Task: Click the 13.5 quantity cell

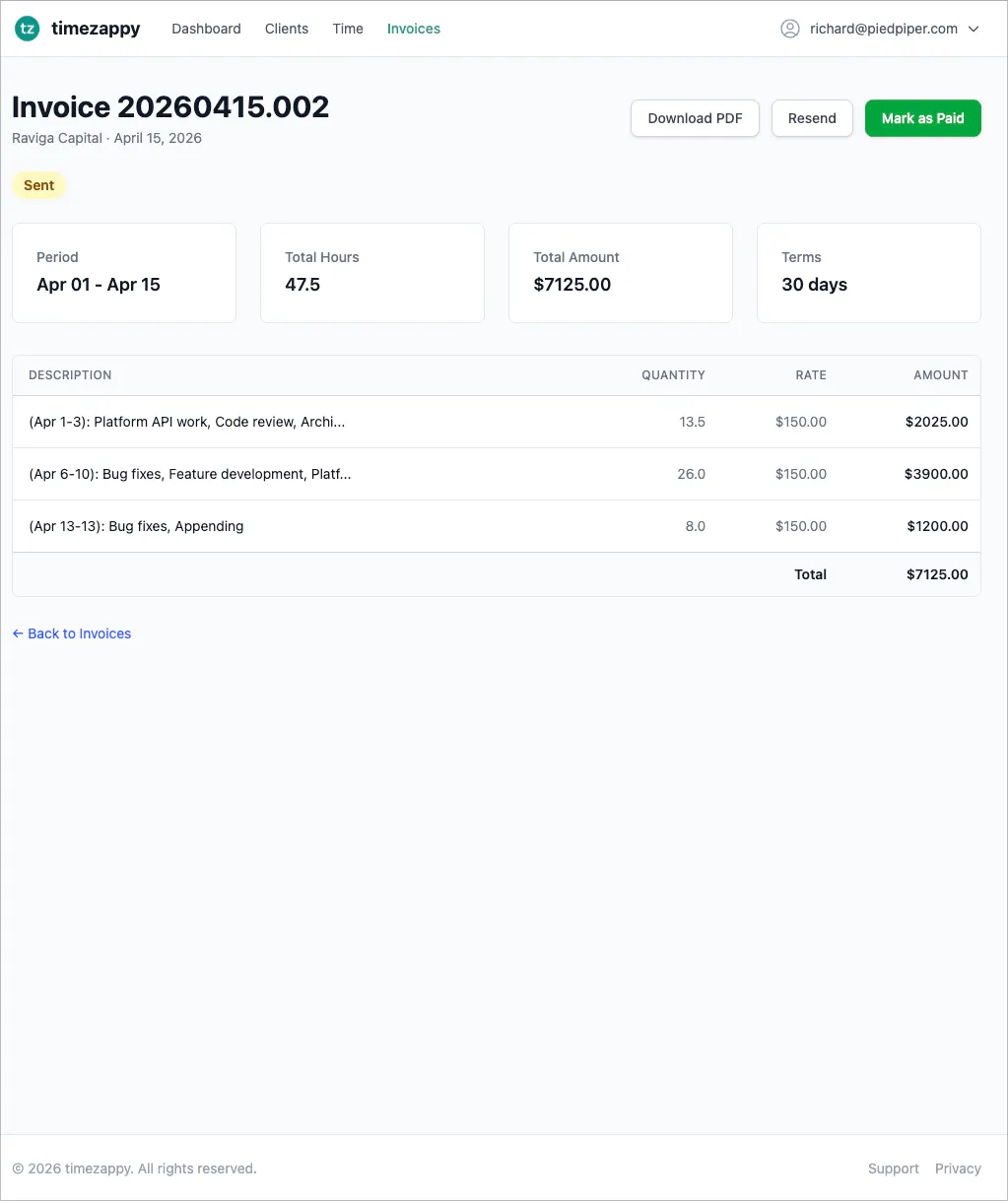Action: pos(693,422)
